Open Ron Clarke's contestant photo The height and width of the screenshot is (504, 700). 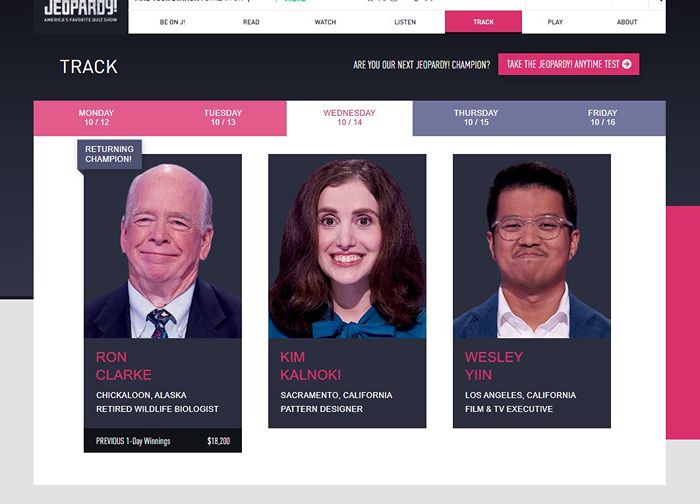[163, 246]
